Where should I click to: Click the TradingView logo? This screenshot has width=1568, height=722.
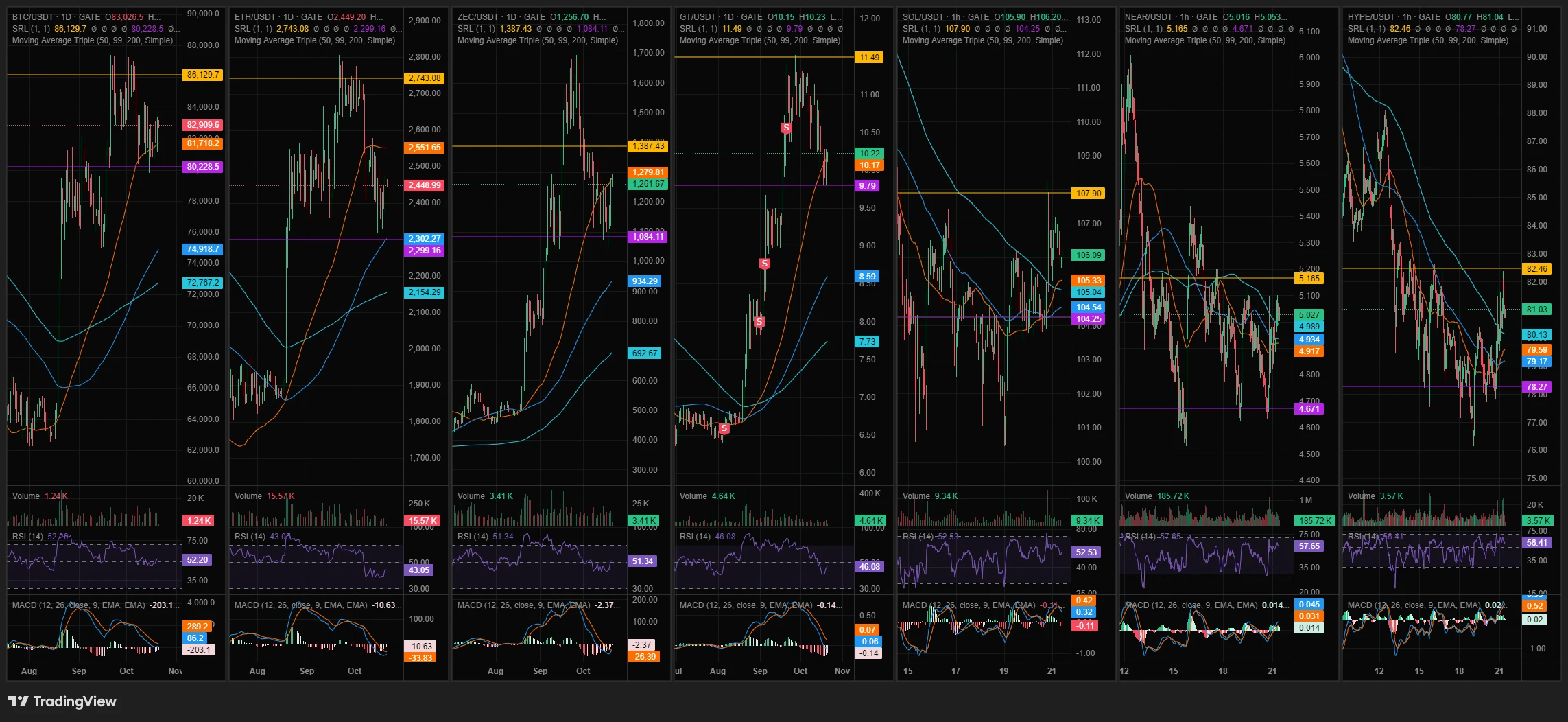(x=62, y=701)
